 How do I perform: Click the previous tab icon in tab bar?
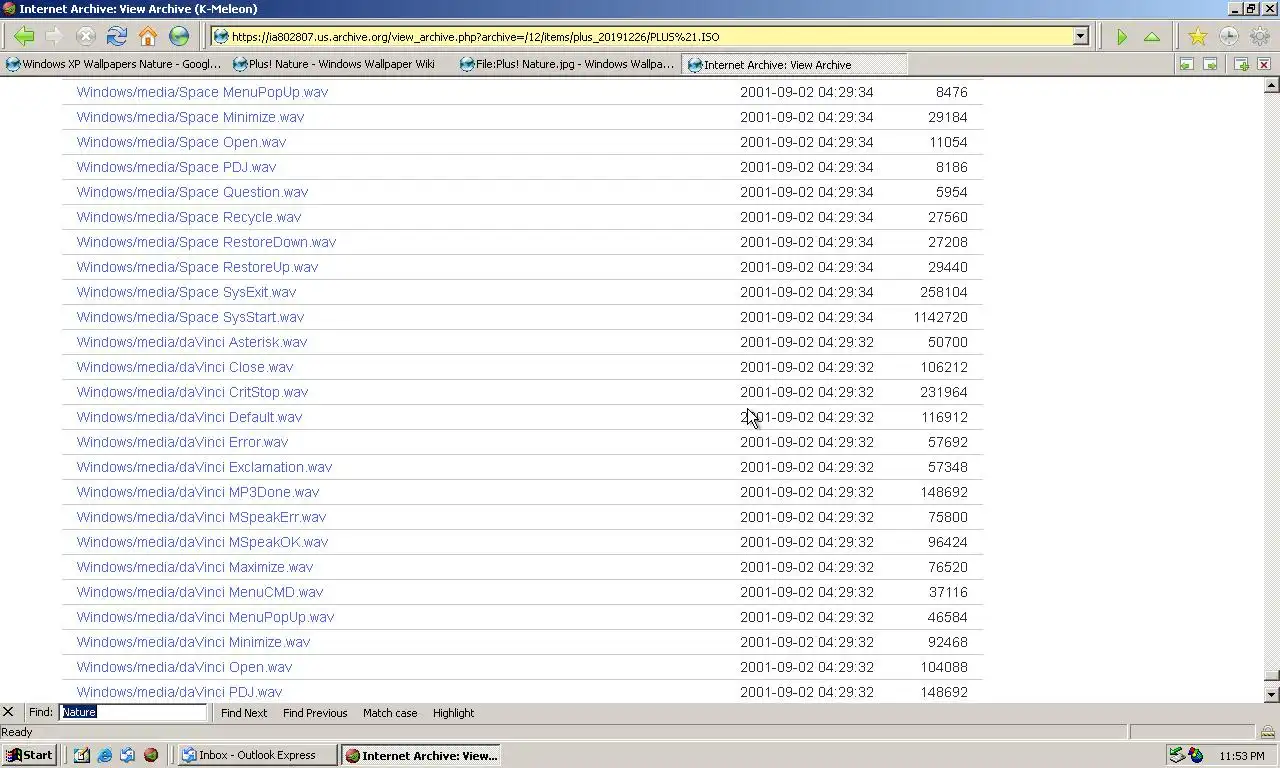(x=1186, y=64)
